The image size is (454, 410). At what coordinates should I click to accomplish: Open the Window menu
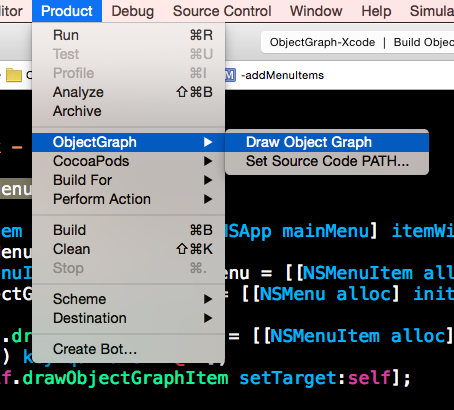316,11
